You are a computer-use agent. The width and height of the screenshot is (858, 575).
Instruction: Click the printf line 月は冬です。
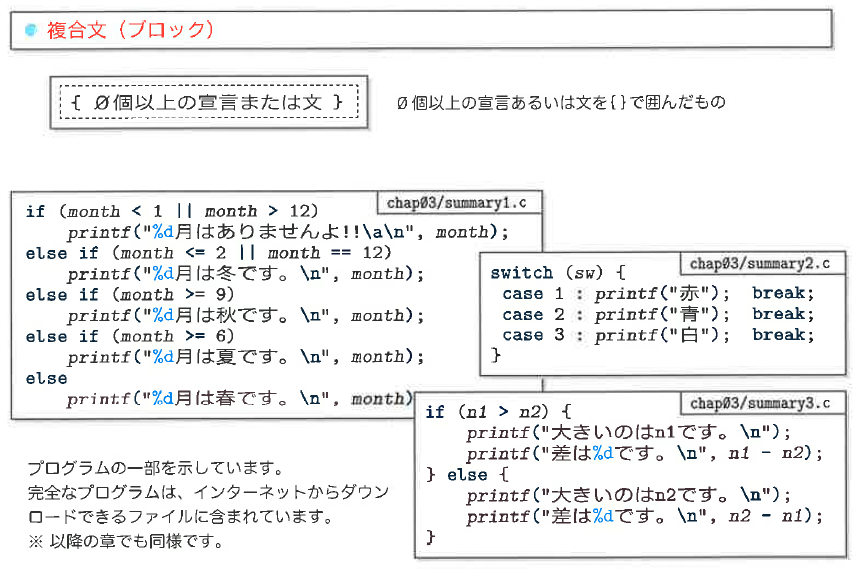click(x=246, y=274)
